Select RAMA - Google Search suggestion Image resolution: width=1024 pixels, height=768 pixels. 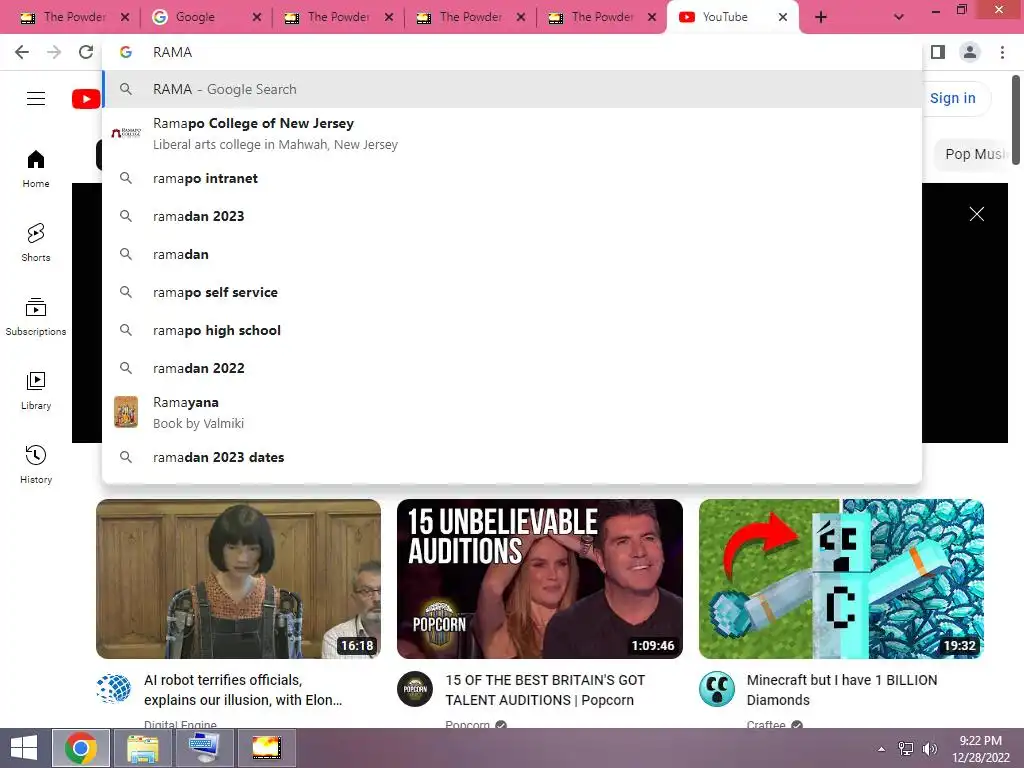(x=513, y=89)
